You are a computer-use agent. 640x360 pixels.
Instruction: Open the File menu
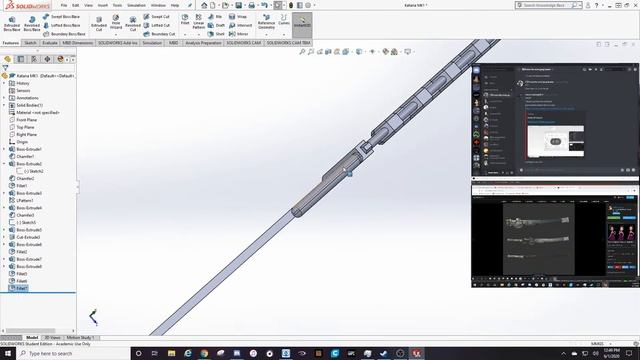(x=64, y=5)
